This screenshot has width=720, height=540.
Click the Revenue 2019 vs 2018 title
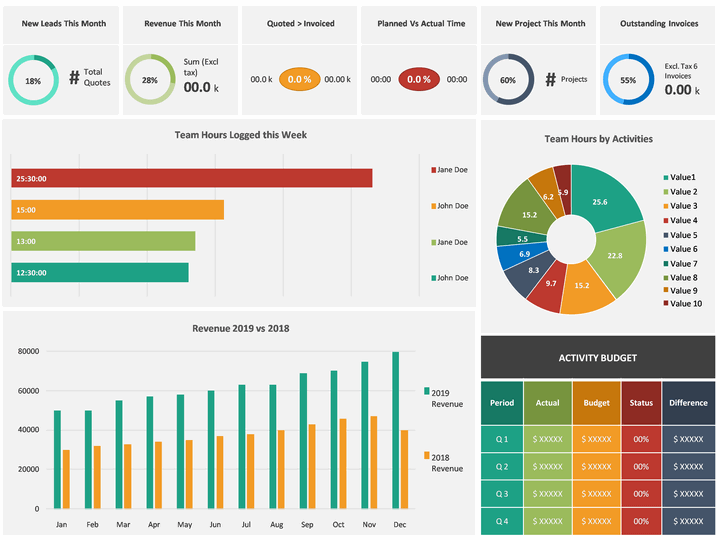[241, 328]
